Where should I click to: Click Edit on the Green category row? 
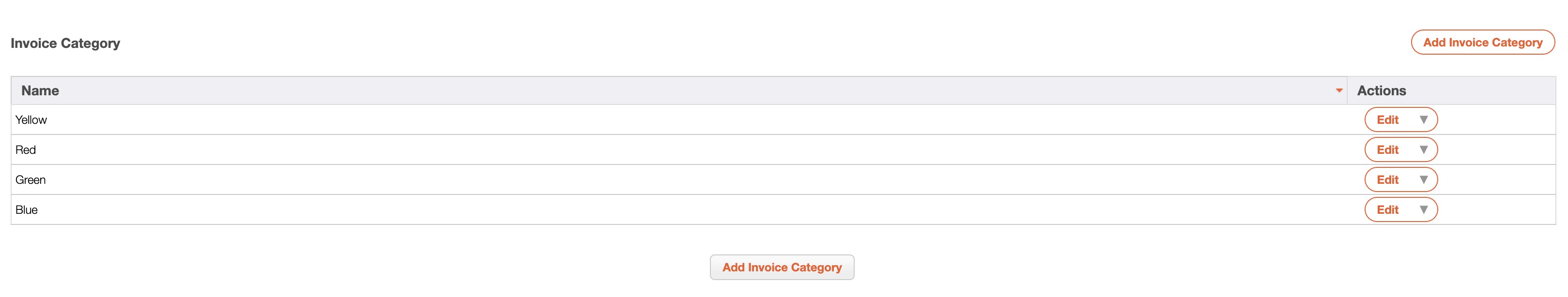[x=1387, y=179]
